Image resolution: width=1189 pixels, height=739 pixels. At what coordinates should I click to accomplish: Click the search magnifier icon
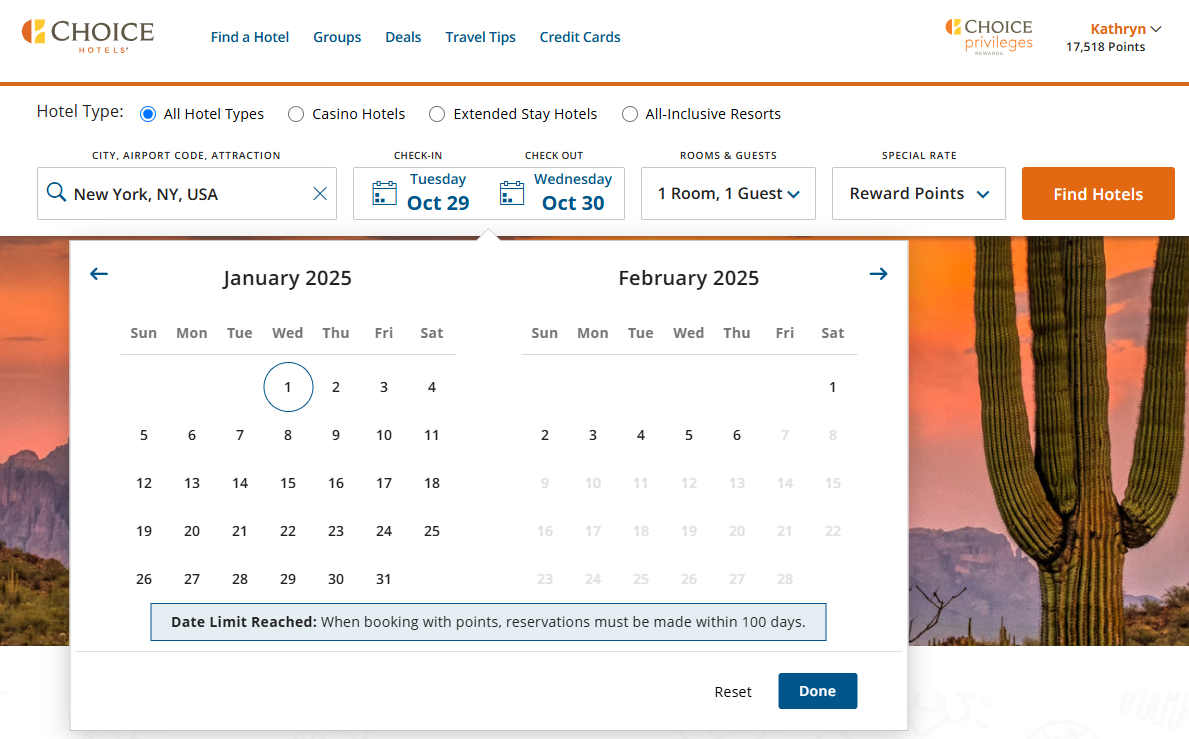57,192
